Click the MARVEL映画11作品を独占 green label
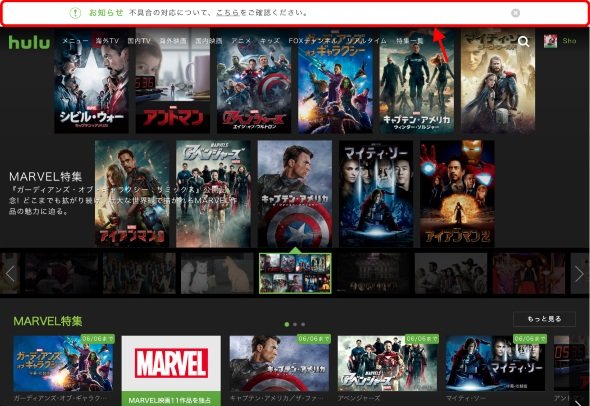Viewport: 590px width, 406px height. (x=171, y=400)
